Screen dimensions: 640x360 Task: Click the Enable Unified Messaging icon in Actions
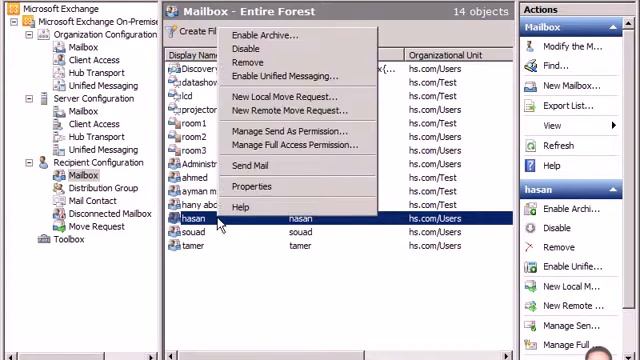click(x=530, y=267)
